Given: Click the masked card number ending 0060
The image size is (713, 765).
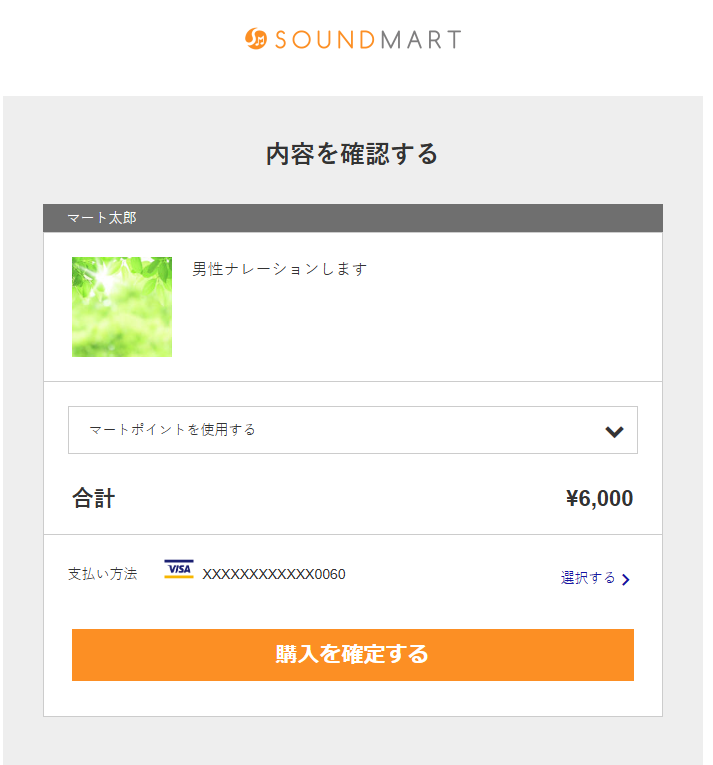Looking at the screenshot, I should pos(274,574).
